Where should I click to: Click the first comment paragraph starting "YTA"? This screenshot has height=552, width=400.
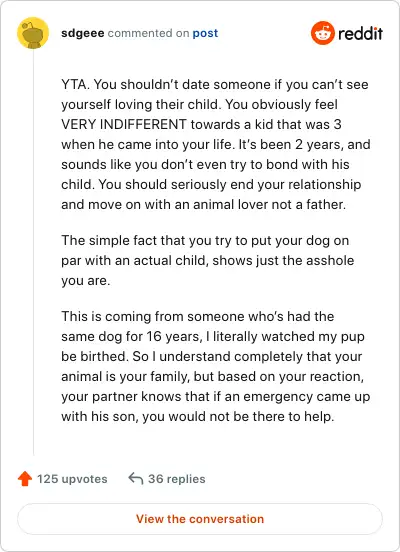click(215, 144)
